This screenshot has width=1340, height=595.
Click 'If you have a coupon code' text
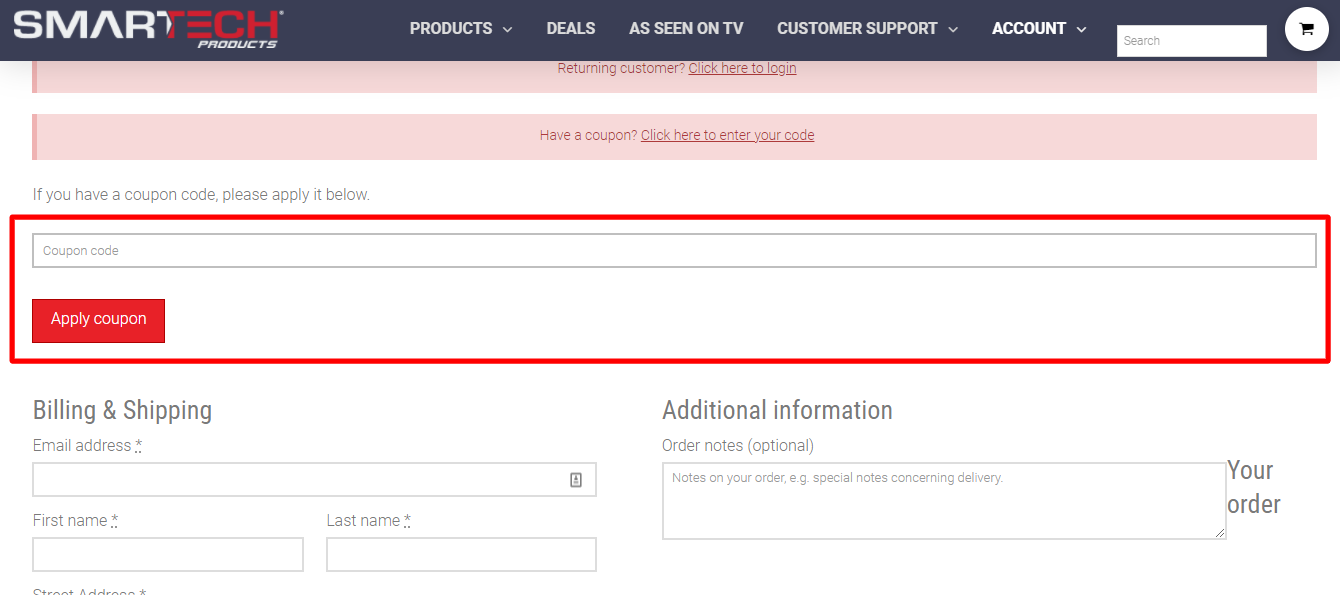(201, 194)
